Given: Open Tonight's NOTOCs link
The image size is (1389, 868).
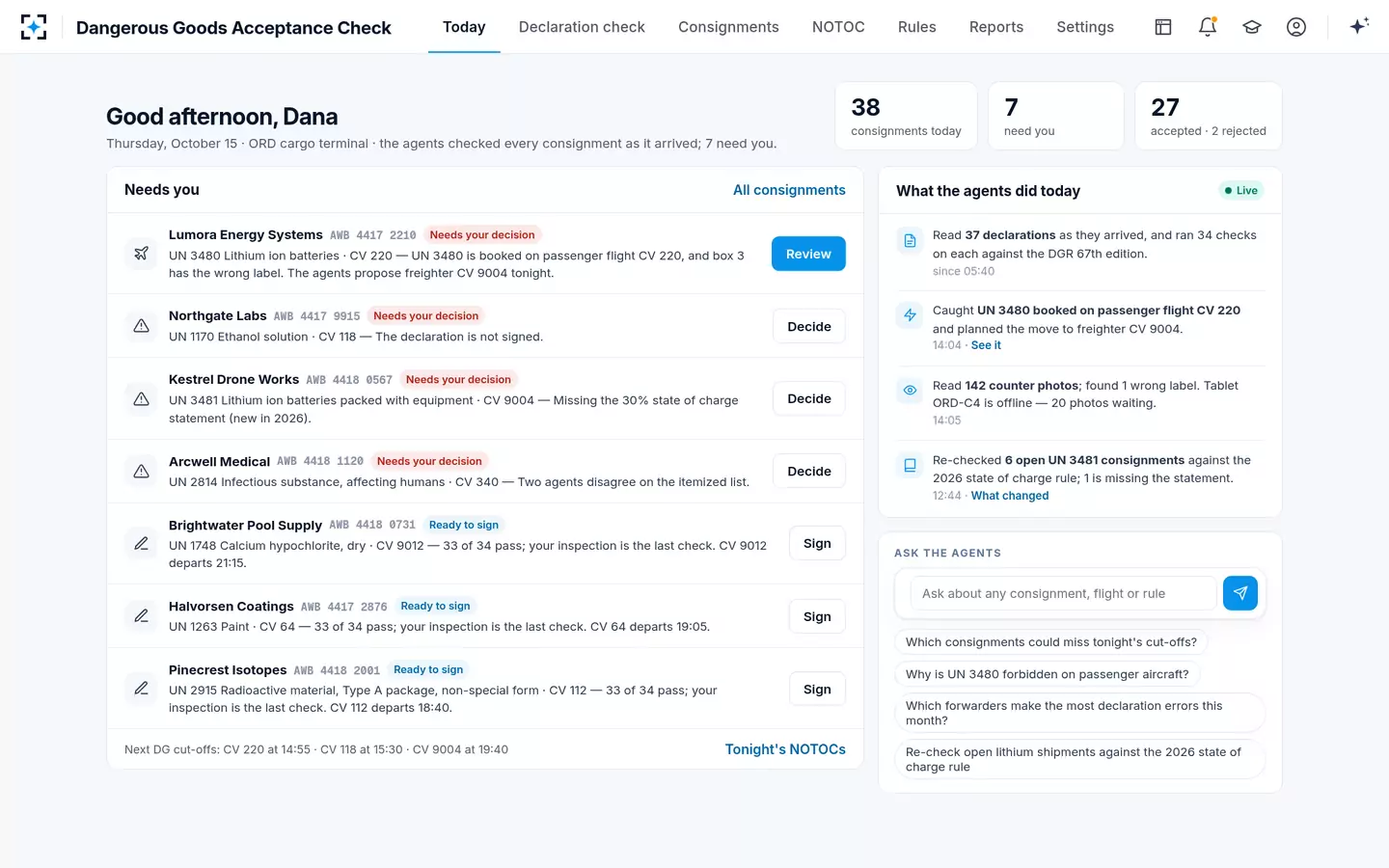Looking at the screenshot, I should tap(785, 749).
